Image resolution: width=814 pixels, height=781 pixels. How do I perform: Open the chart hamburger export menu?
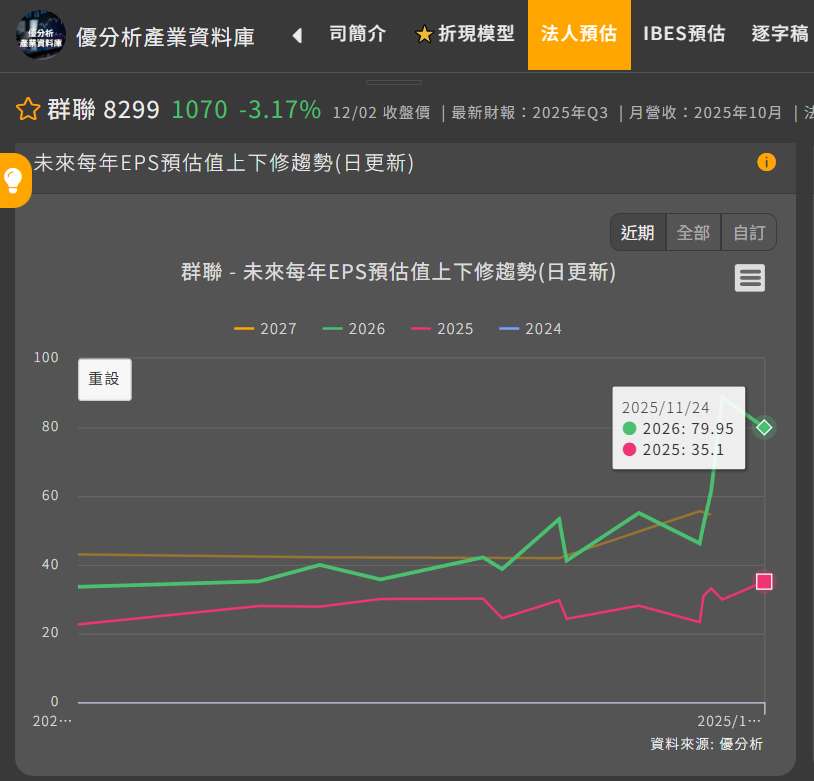pos(750,278)
